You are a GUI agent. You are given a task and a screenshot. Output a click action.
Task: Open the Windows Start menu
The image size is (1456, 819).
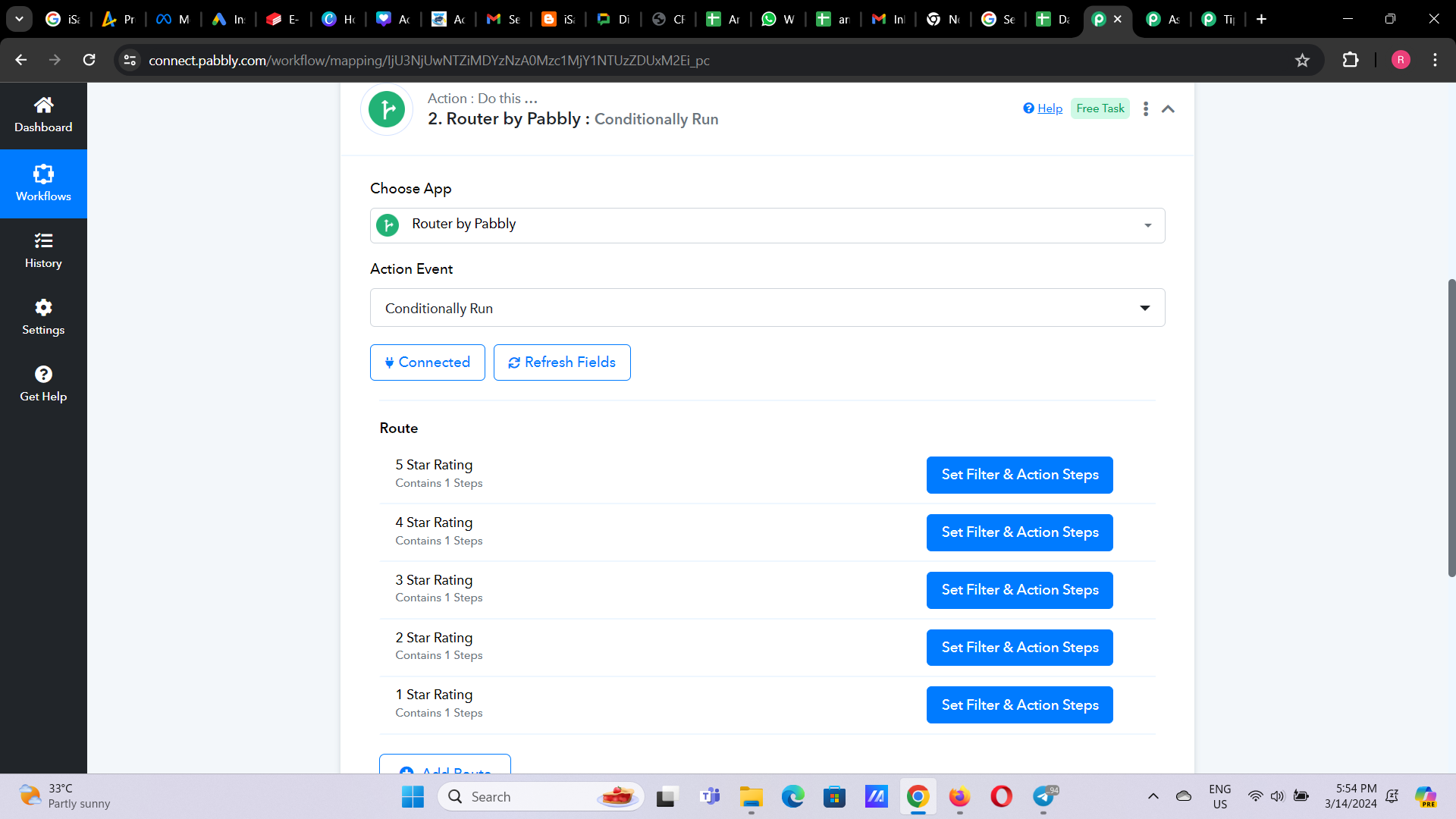[x=413, y=796]
